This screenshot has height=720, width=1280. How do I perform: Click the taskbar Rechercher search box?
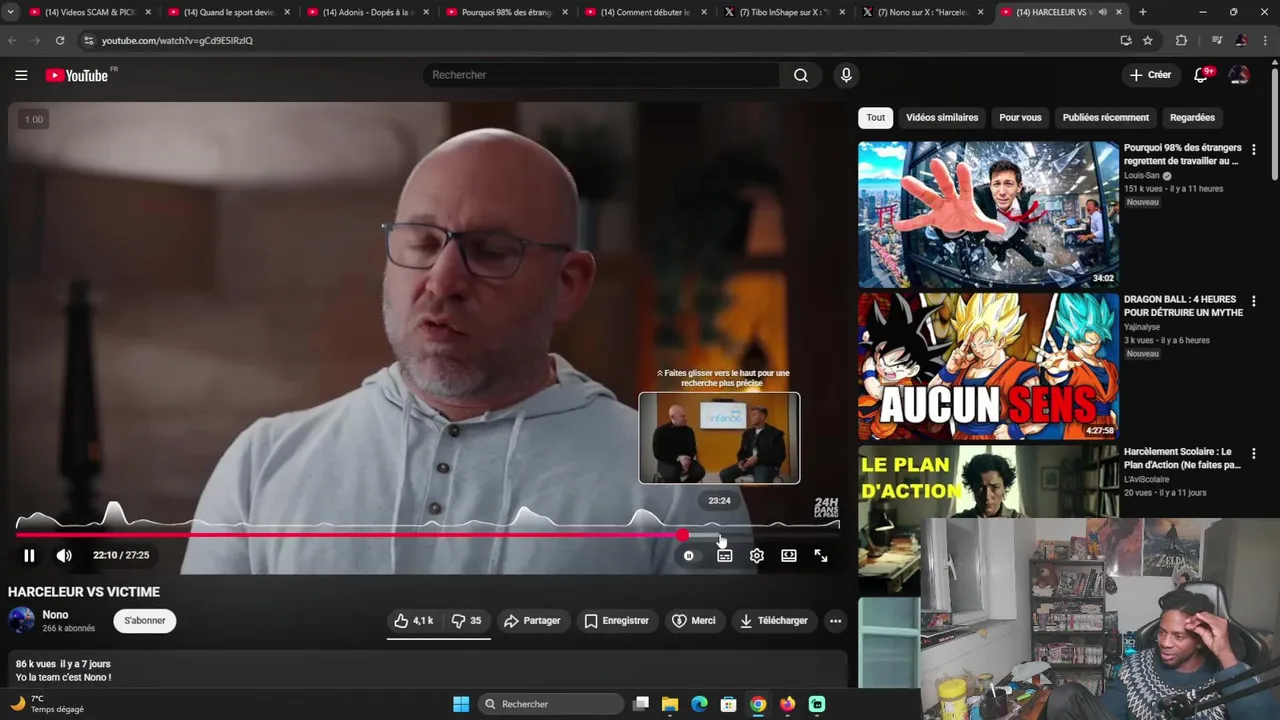(x=551, y=704)
